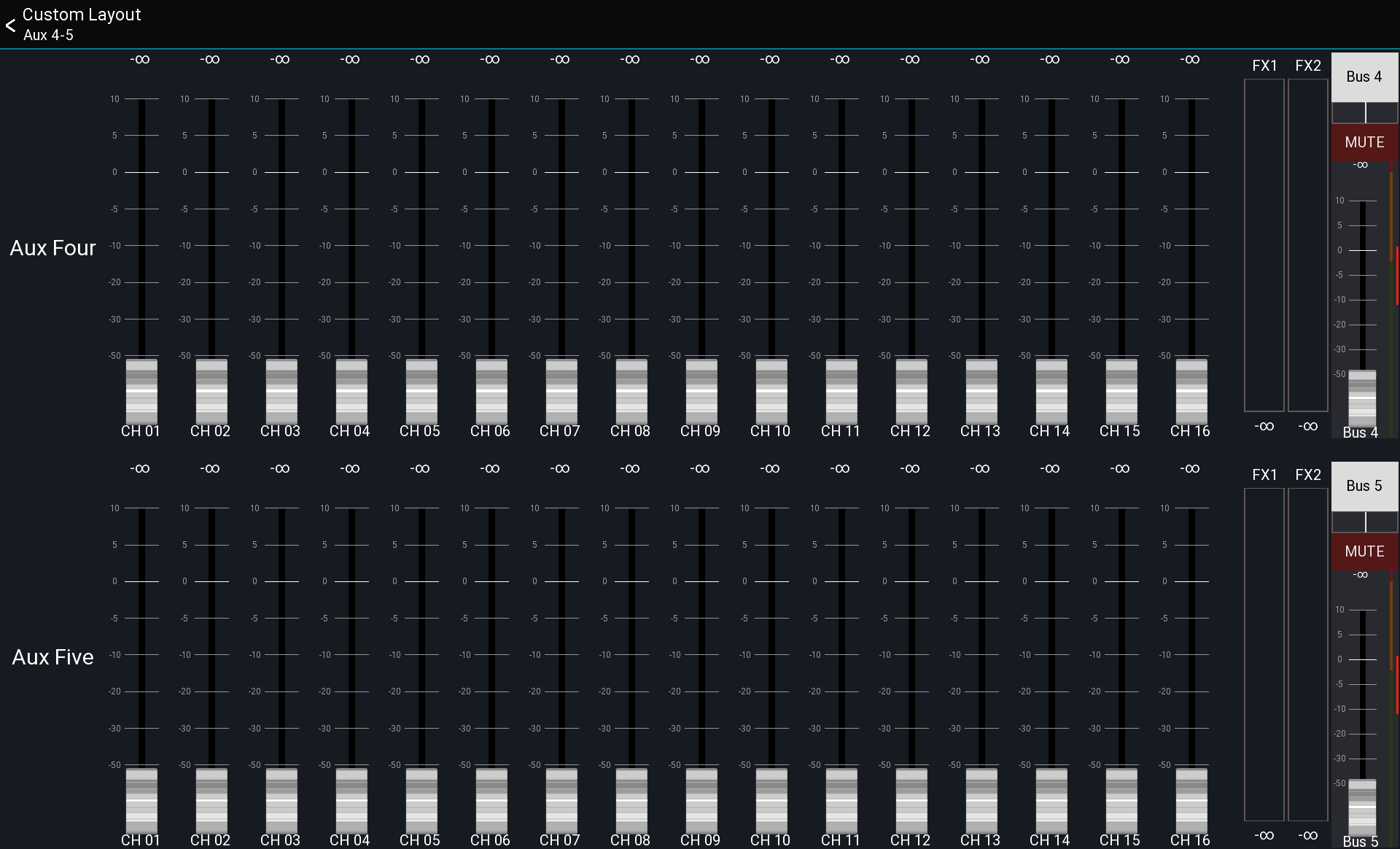Click the Bus 5 label under master fader
1400x849 pixels.
pos(1359,841)
